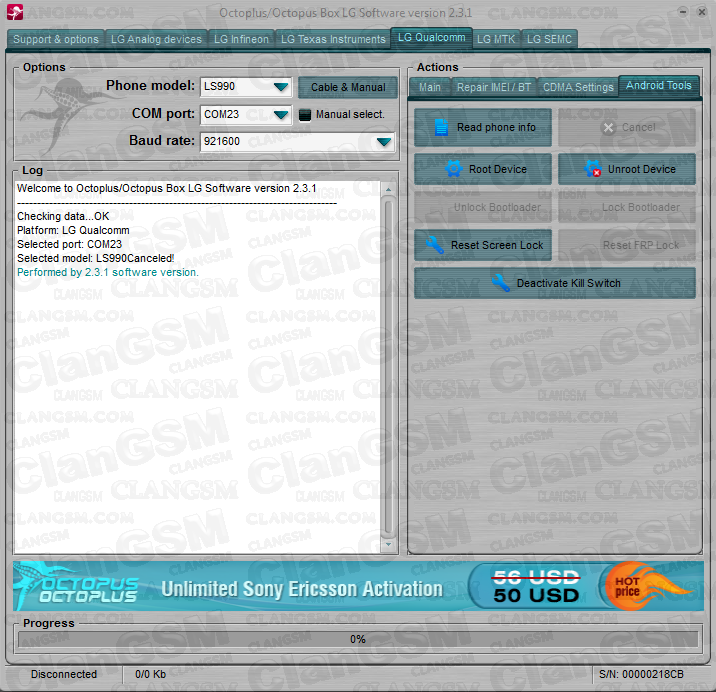Image resolution: width=716 pixels, height=692 pixels.
Task: Open the CDMA Settings tab
Action: (578, 87)
